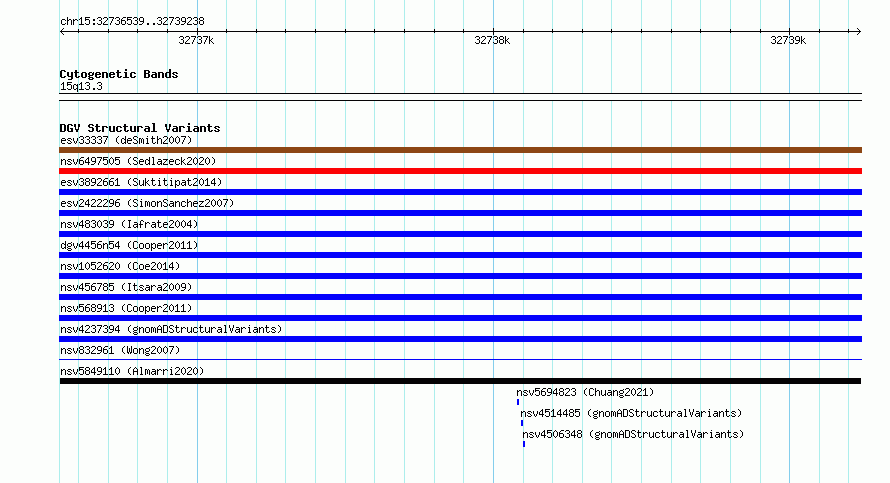Click the blue esv3892661 variant bar

click(460, 192)
